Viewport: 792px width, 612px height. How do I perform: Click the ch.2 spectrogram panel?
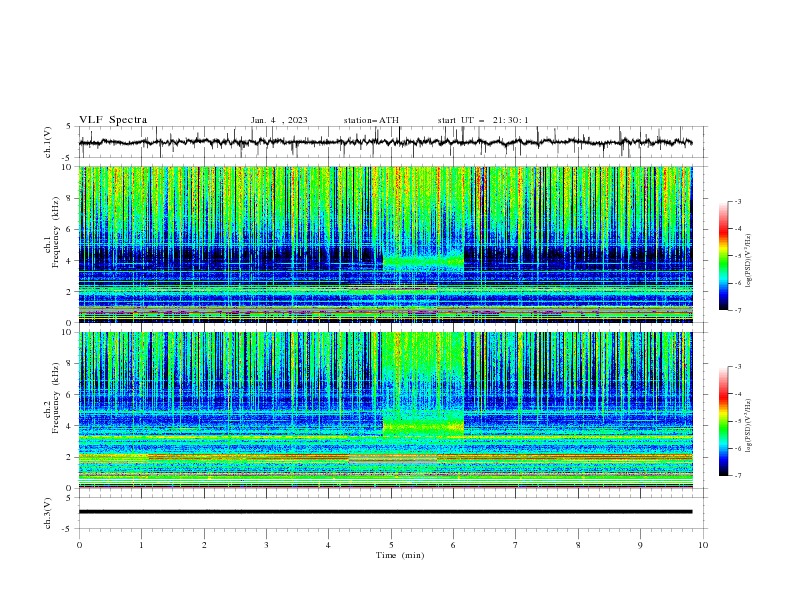coord(385,410)
